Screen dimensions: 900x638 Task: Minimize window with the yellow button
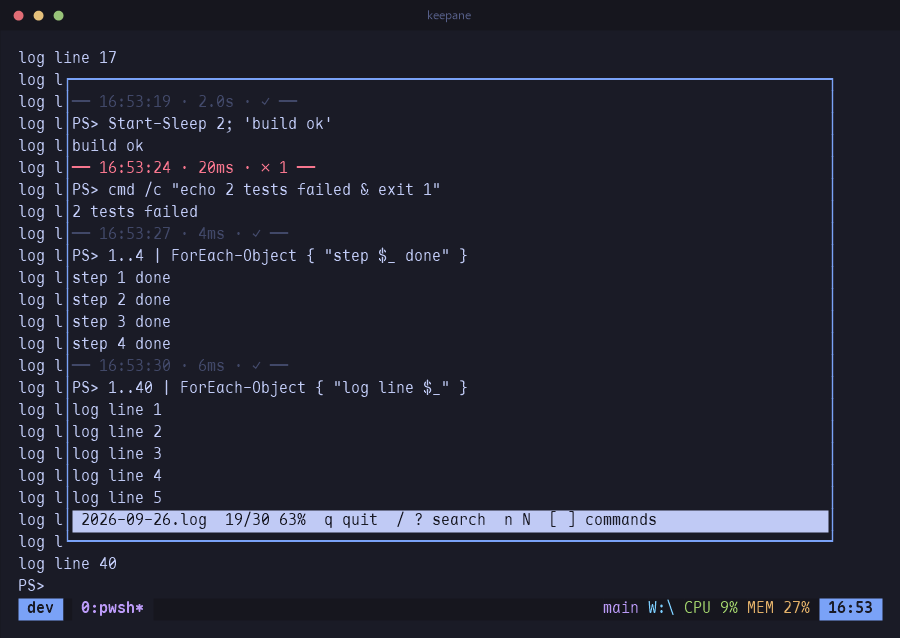(38, 15)
